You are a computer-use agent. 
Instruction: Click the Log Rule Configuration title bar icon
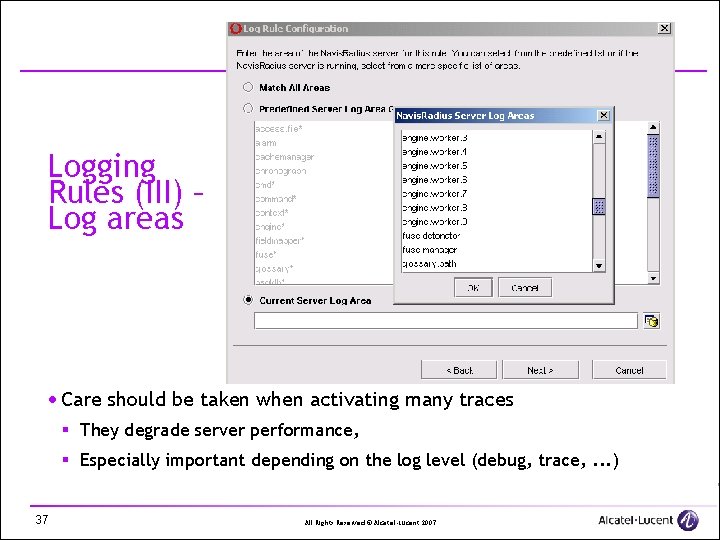[236, 28]
